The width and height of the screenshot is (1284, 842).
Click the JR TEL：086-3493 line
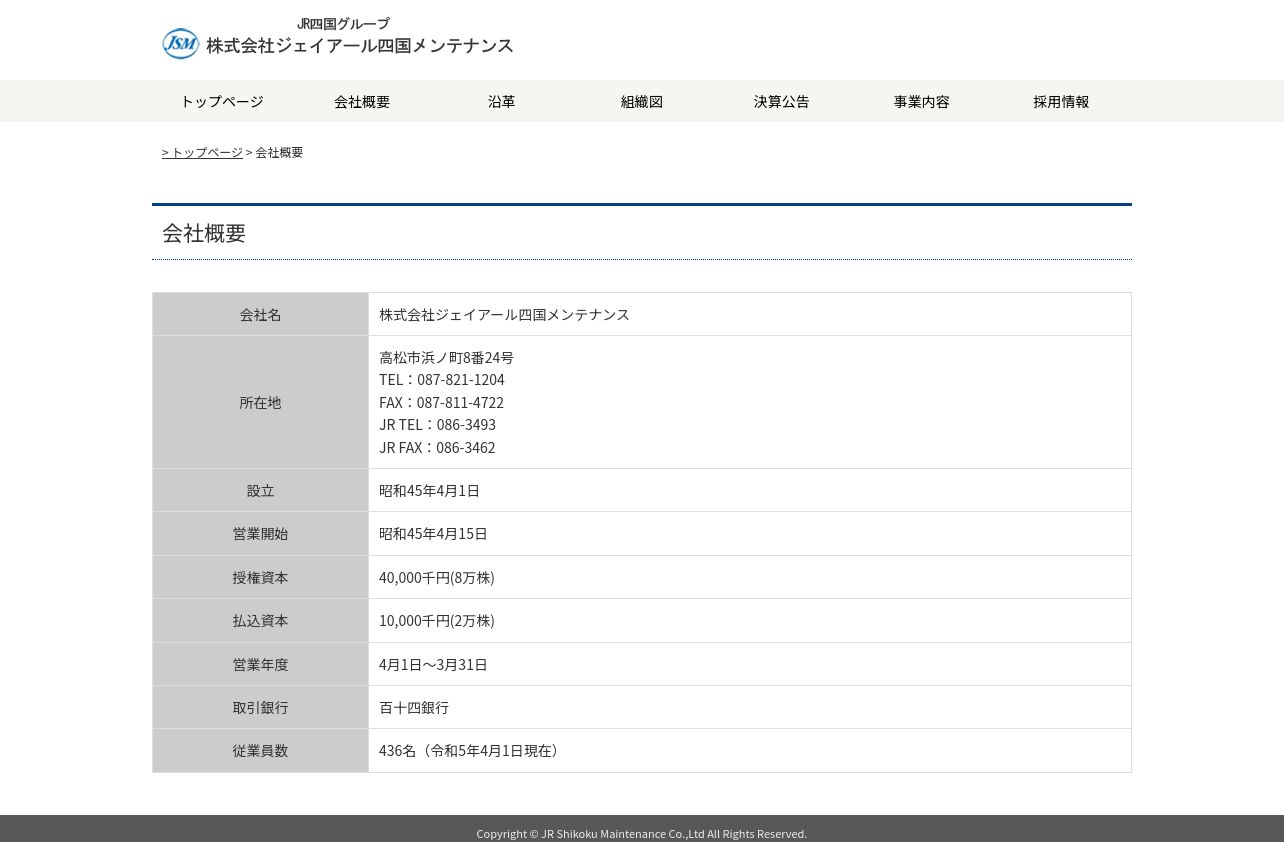(x=437, y=425)
